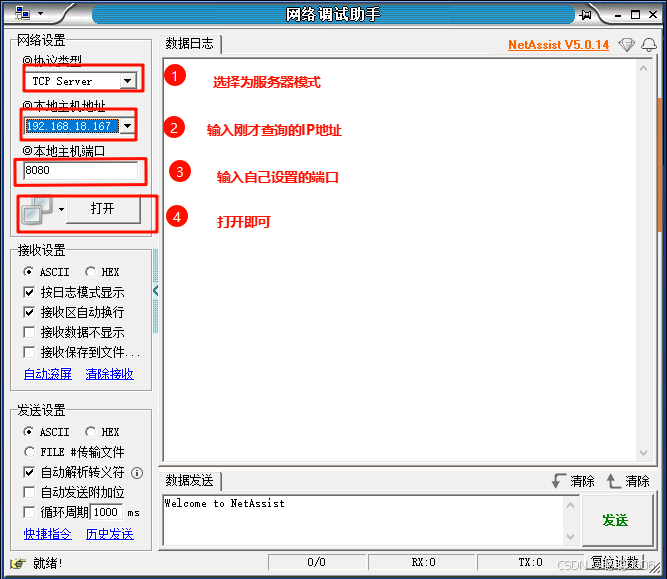This screenshot has width=667, height=579.
Task: Maximize the NetAssist window
Action: coord(635,14)
